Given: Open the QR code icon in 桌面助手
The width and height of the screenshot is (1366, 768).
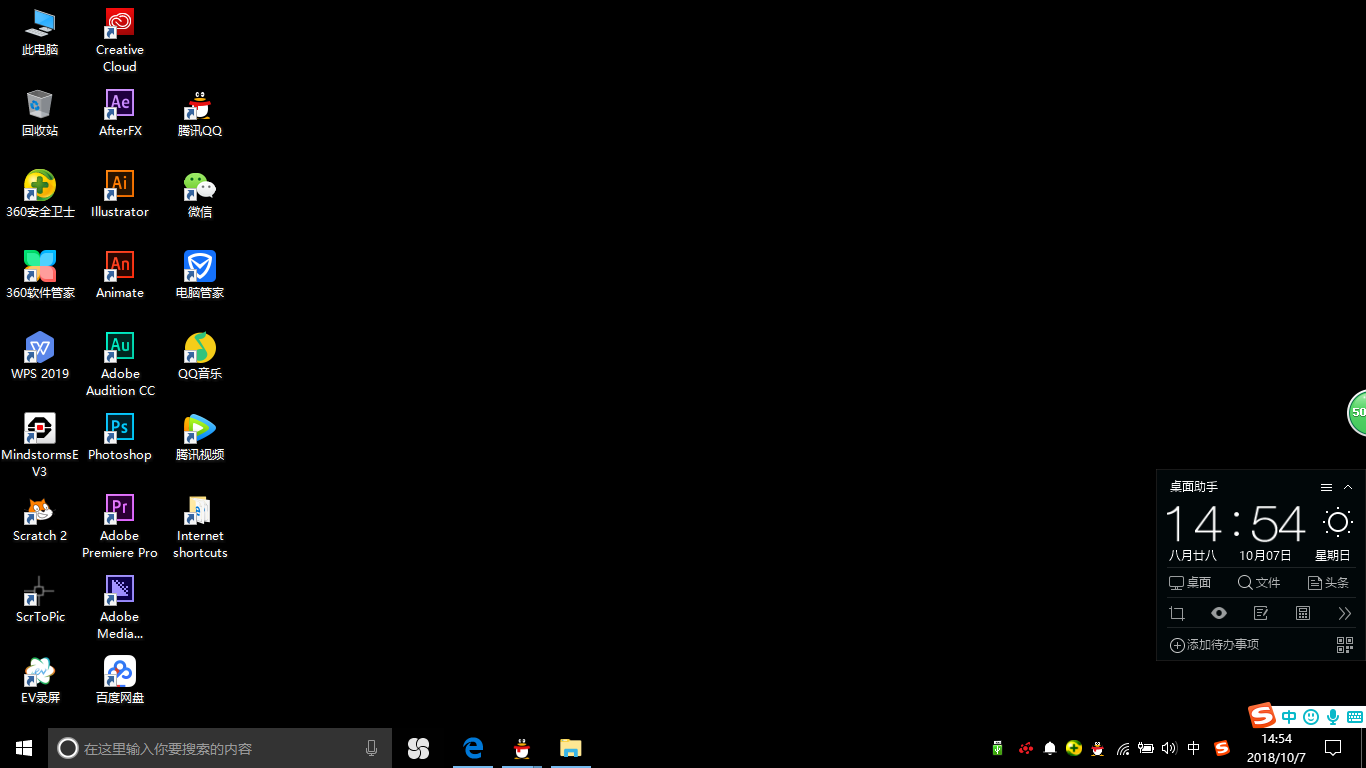Looking at the screenshot, I should tap(1345, 645).
